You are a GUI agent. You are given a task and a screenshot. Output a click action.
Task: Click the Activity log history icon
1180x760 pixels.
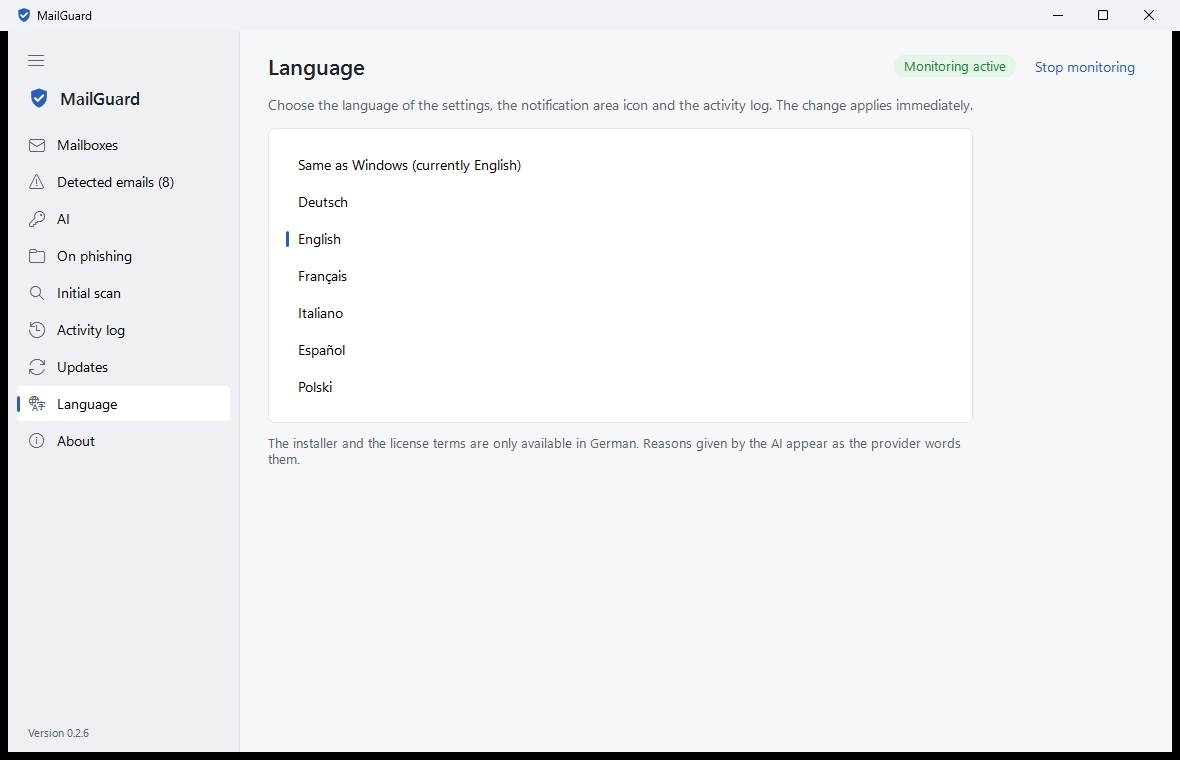click(37, 330)
